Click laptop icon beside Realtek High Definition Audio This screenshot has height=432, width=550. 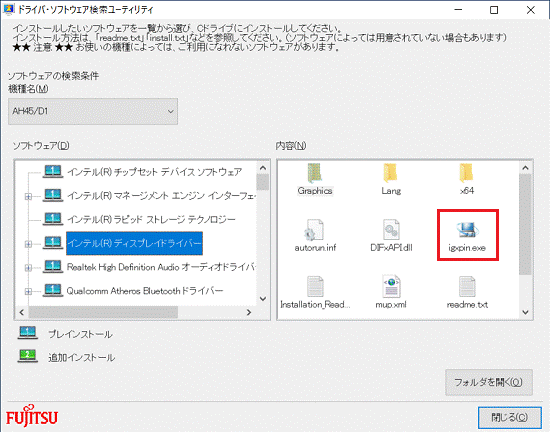tap(53, 267)
